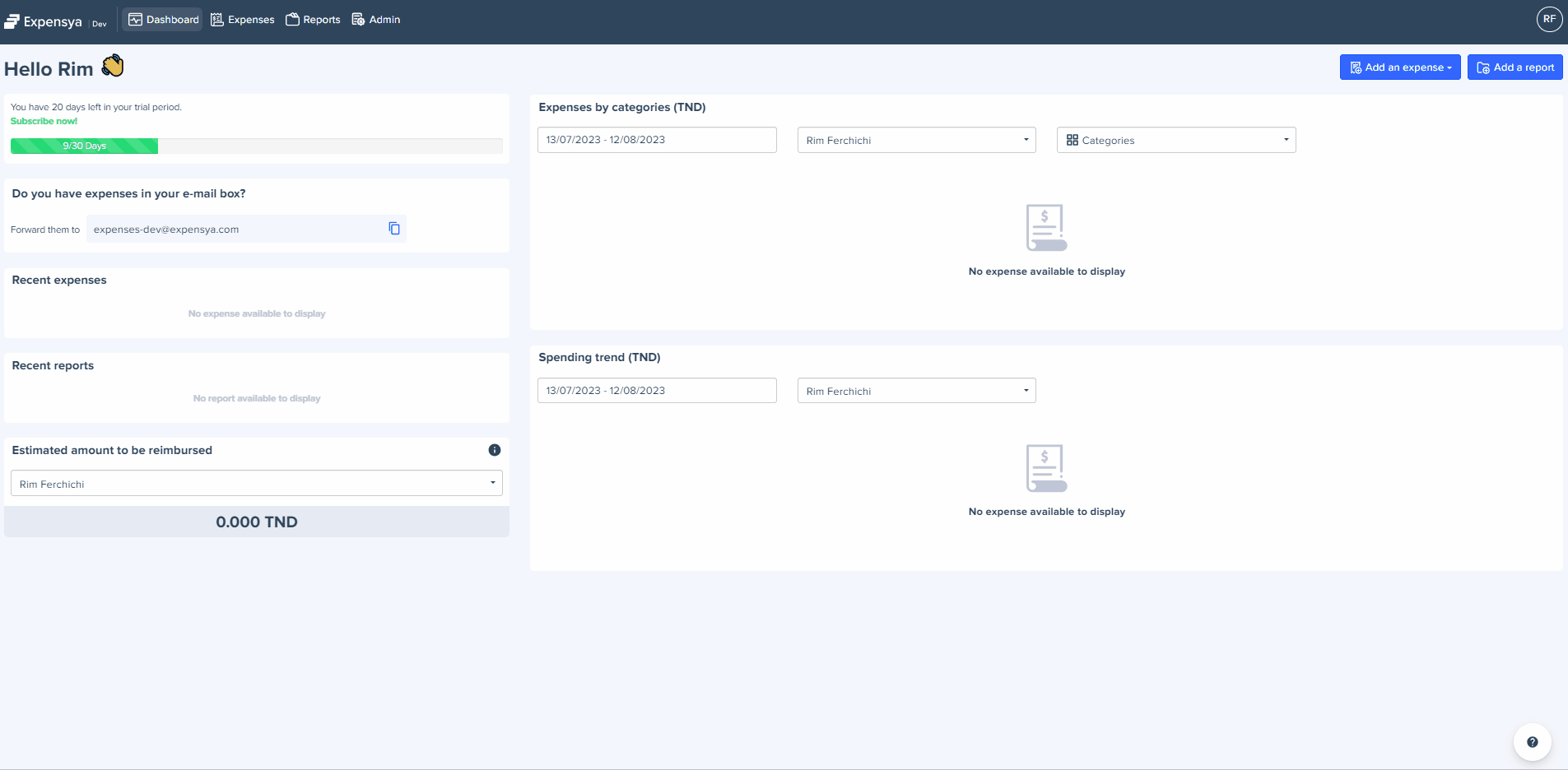Click the waving hand emoji

click(113, 66)
